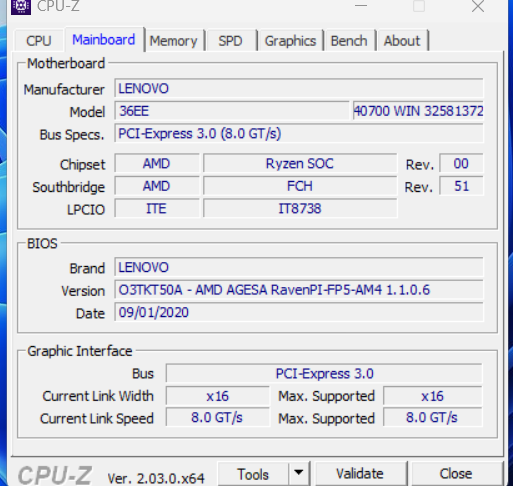Open the SPD tab
Viewport: 513px width, 486px height.
[x=230, y=41]
